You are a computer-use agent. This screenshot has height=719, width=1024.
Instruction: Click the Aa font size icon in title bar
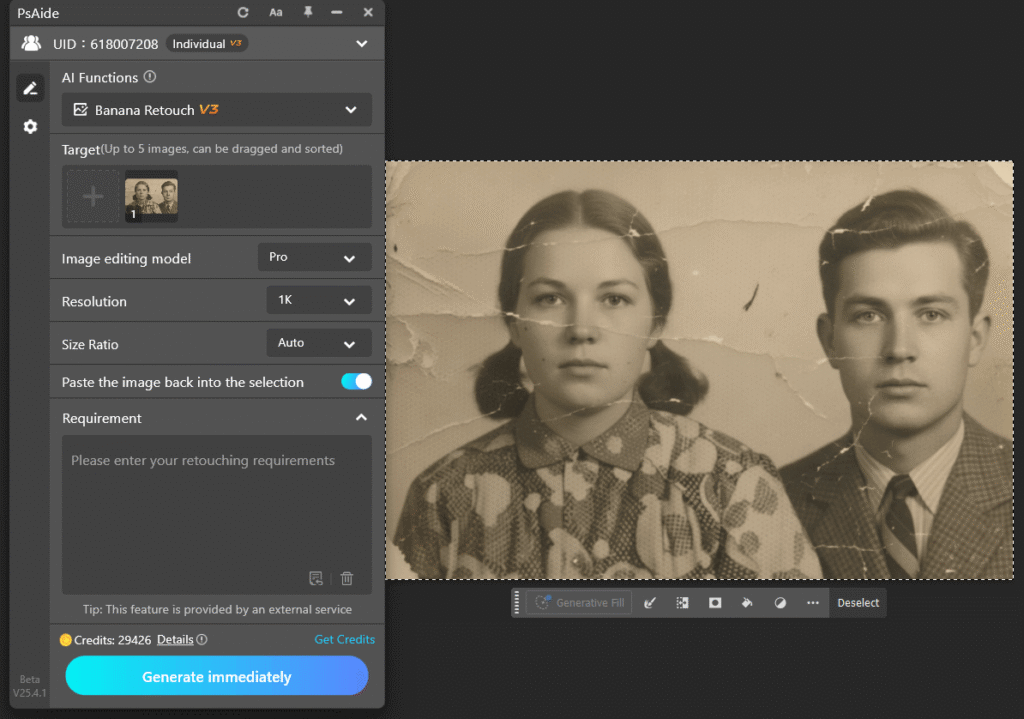click(276, 13)
